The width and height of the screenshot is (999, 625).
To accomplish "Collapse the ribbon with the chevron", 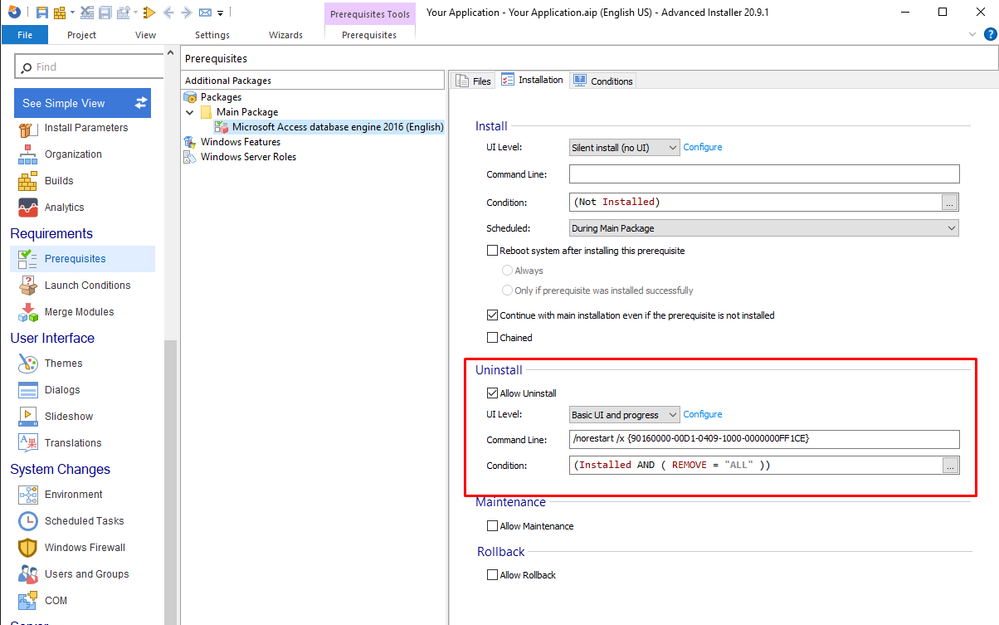I will 972,34.
